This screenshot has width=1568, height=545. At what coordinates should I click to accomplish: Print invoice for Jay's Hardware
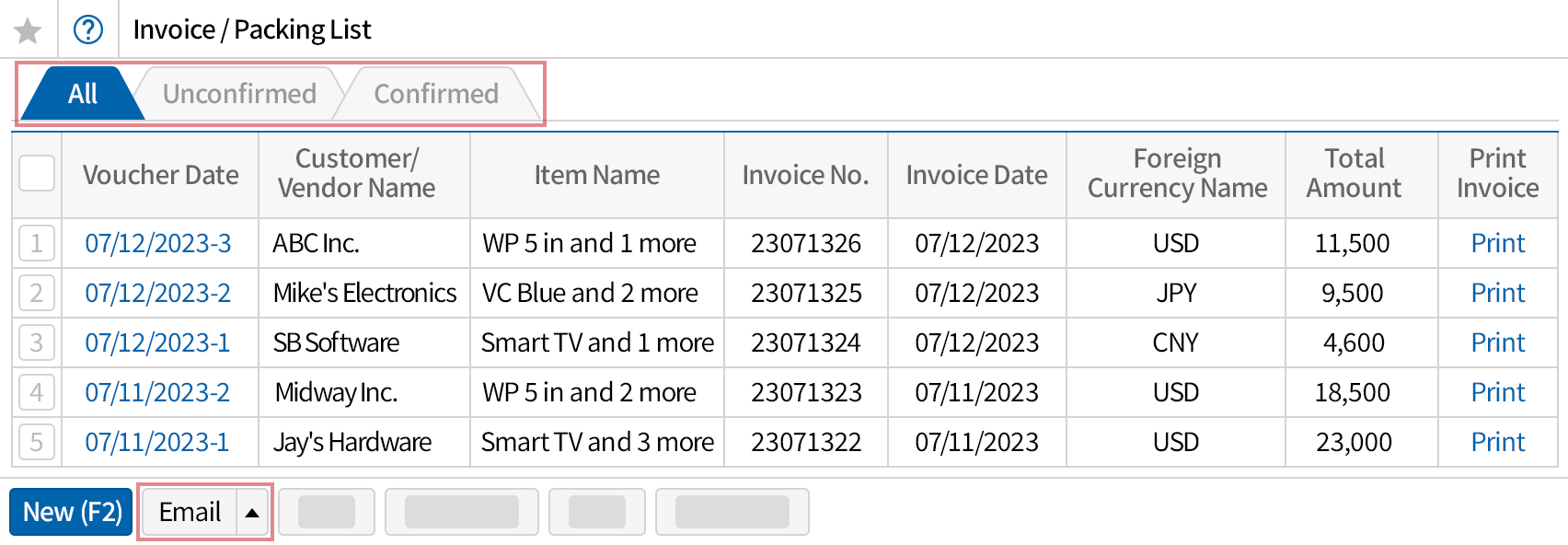click(x=1497, y=442)
